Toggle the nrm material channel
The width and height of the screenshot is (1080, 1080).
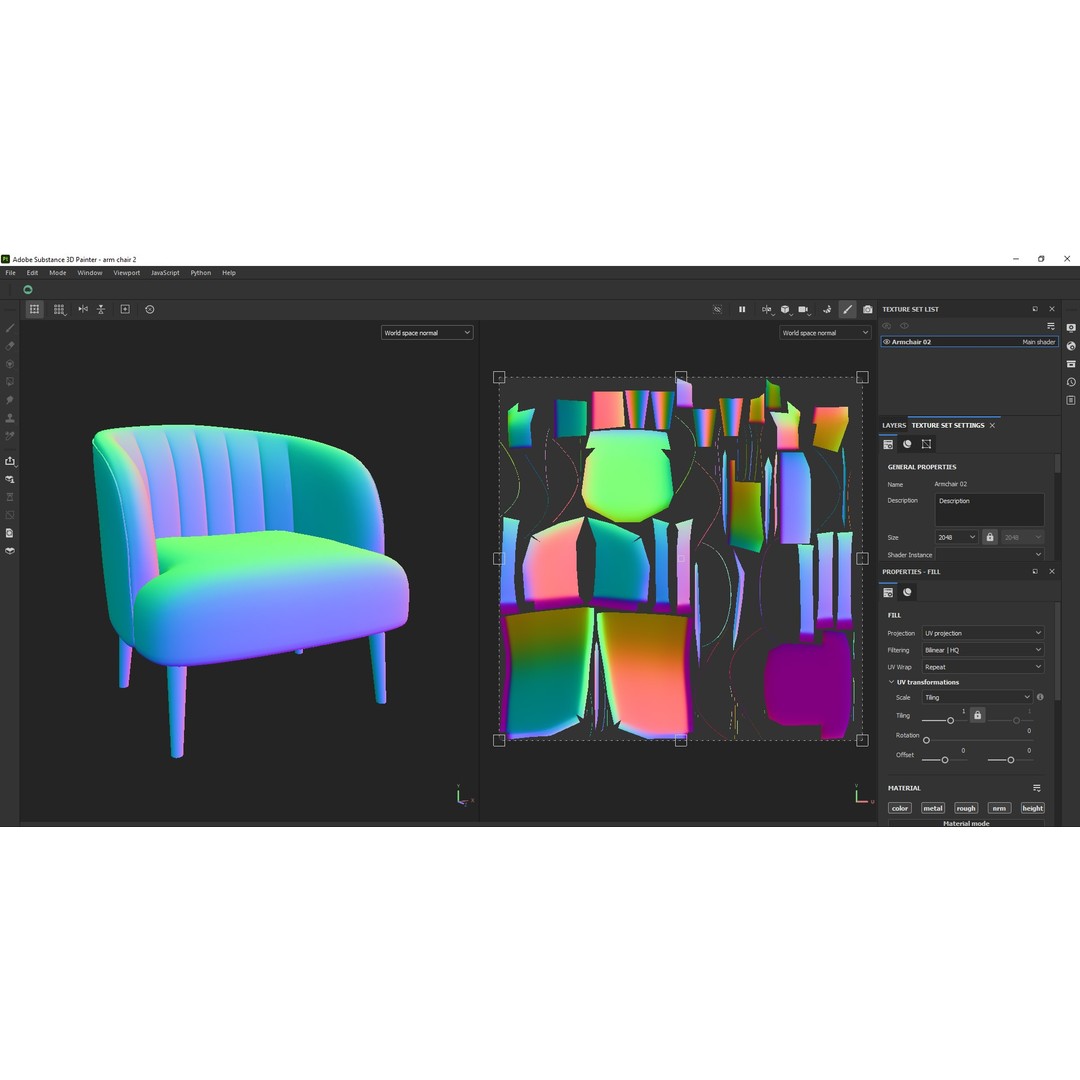999,808
